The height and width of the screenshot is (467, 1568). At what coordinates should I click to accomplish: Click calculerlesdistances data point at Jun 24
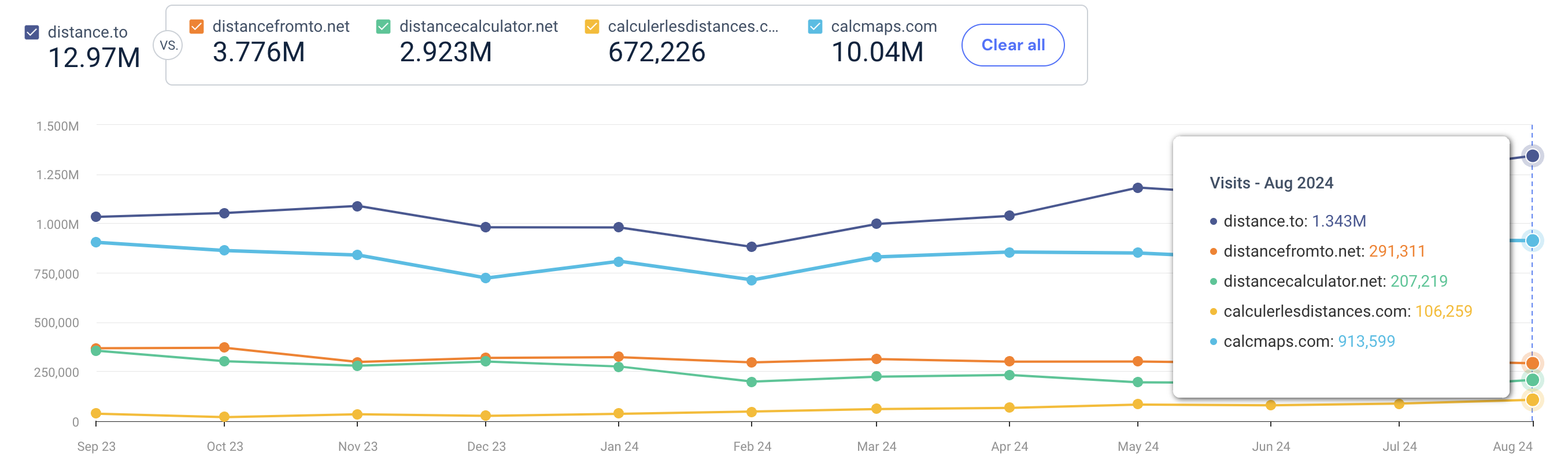point(1270,405)
